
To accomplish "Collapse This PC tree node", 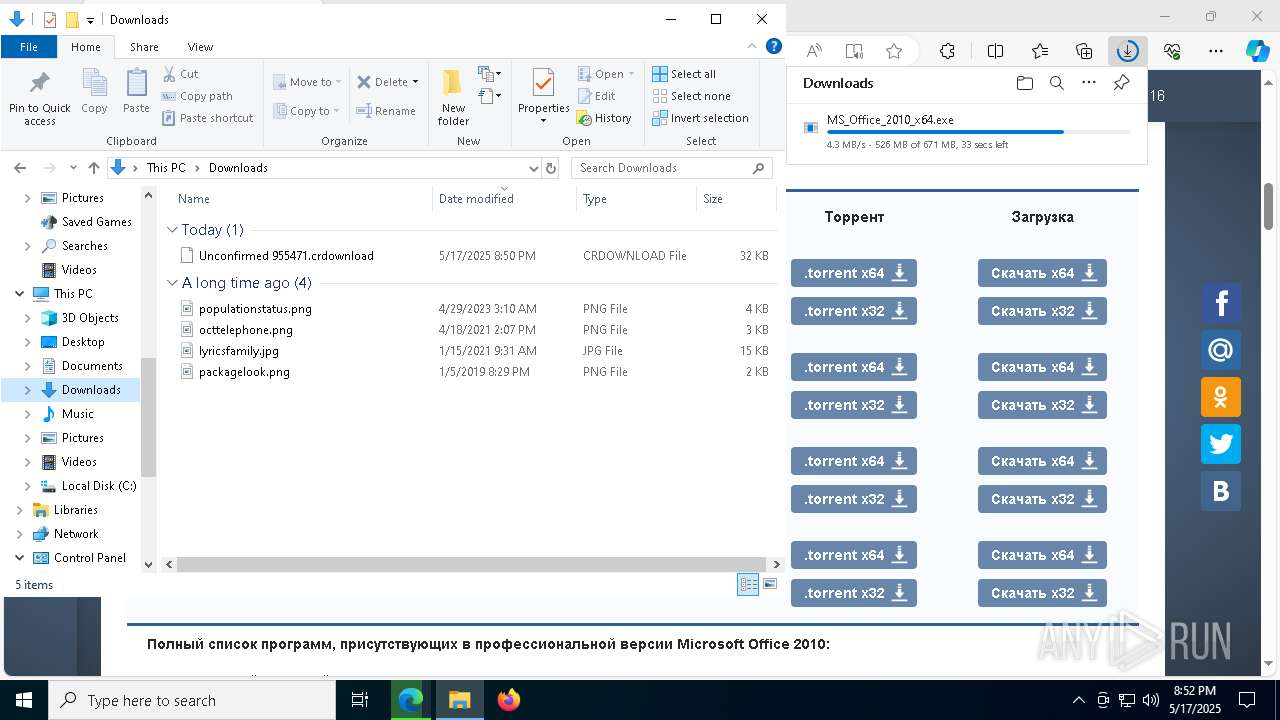I will click(x=19, y=294).
